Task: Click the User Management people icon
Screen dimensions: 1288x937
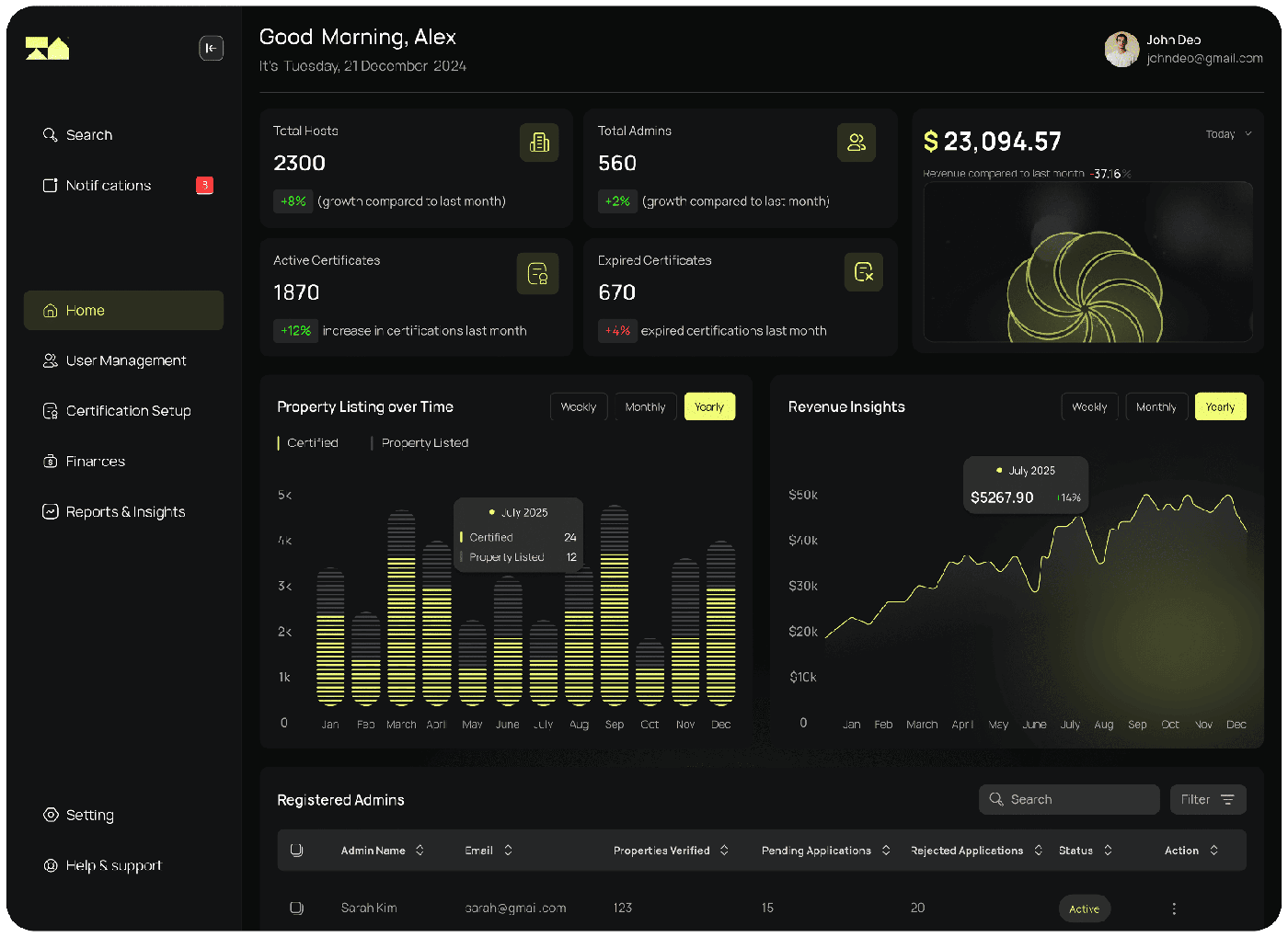Action: point(51,360)
